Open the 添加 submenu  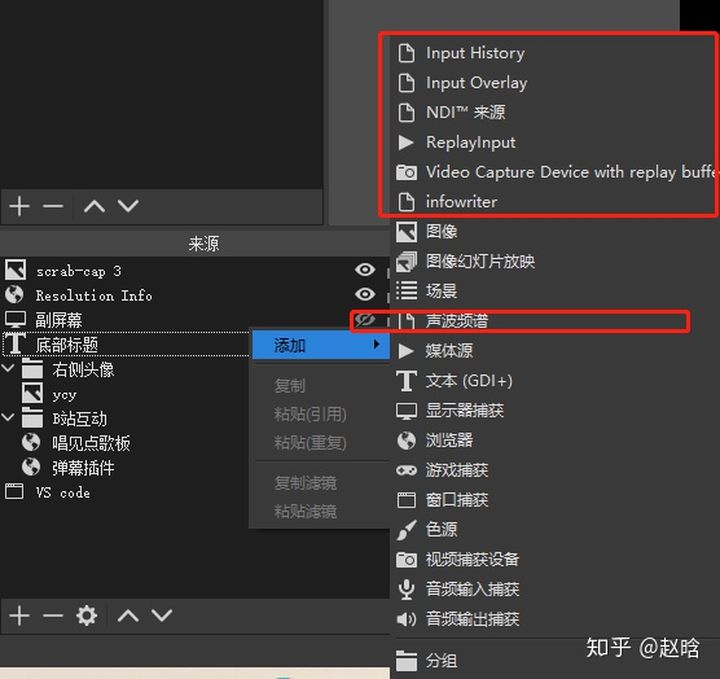click(321, 345)
